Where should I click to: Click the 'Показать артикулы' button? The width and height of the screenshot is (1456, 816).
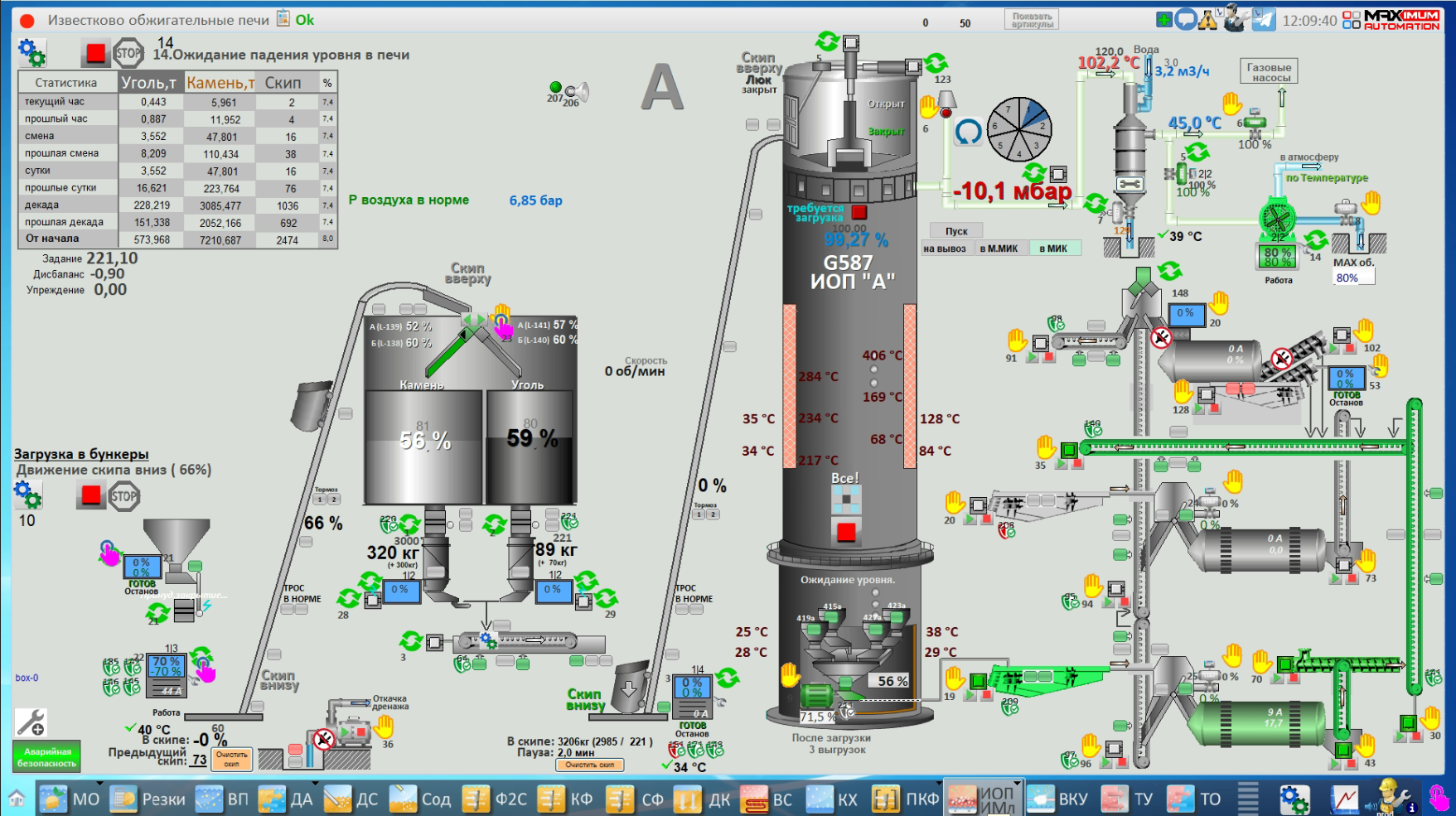click(1032, 20)
